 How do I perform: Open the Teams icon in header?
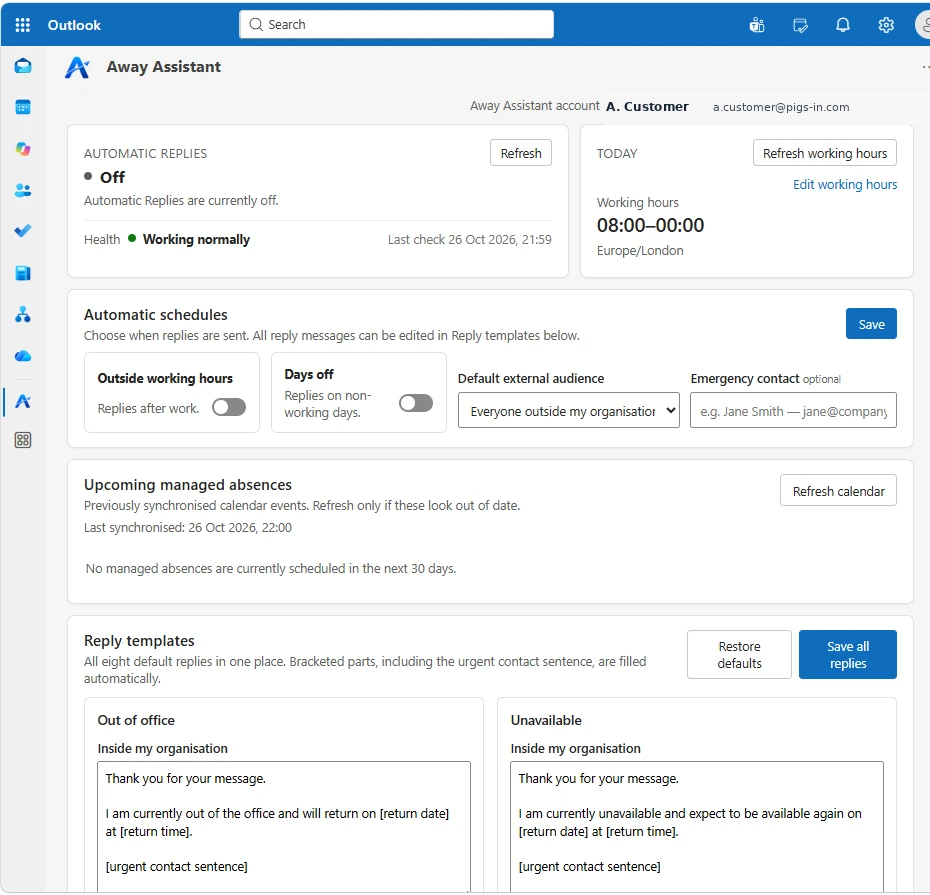click(x=757, y=25)
